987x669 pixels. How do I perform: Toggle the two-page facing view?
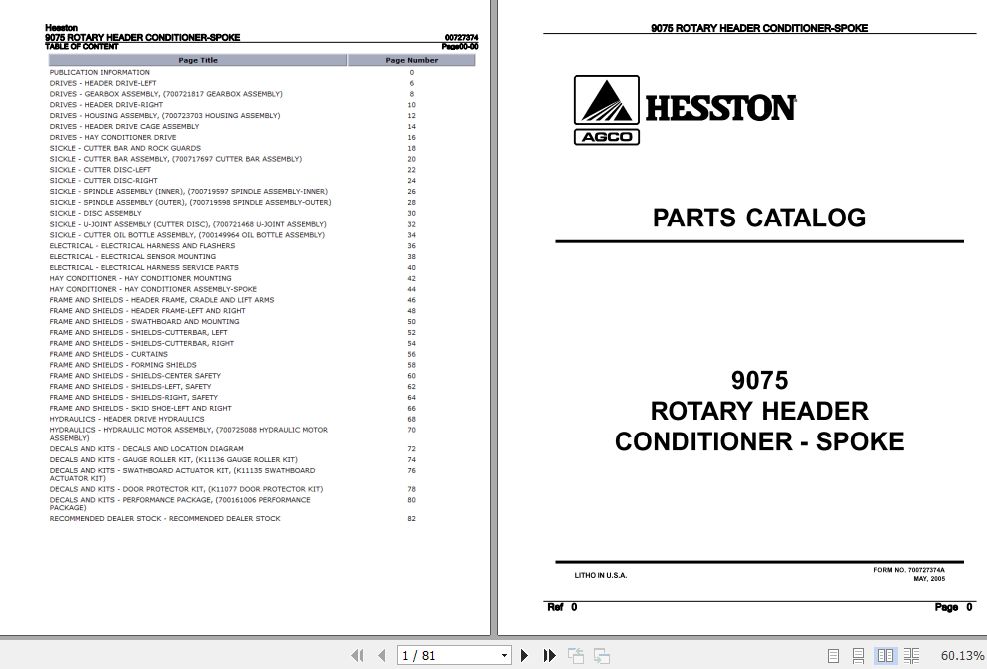(x=885, y=655)
